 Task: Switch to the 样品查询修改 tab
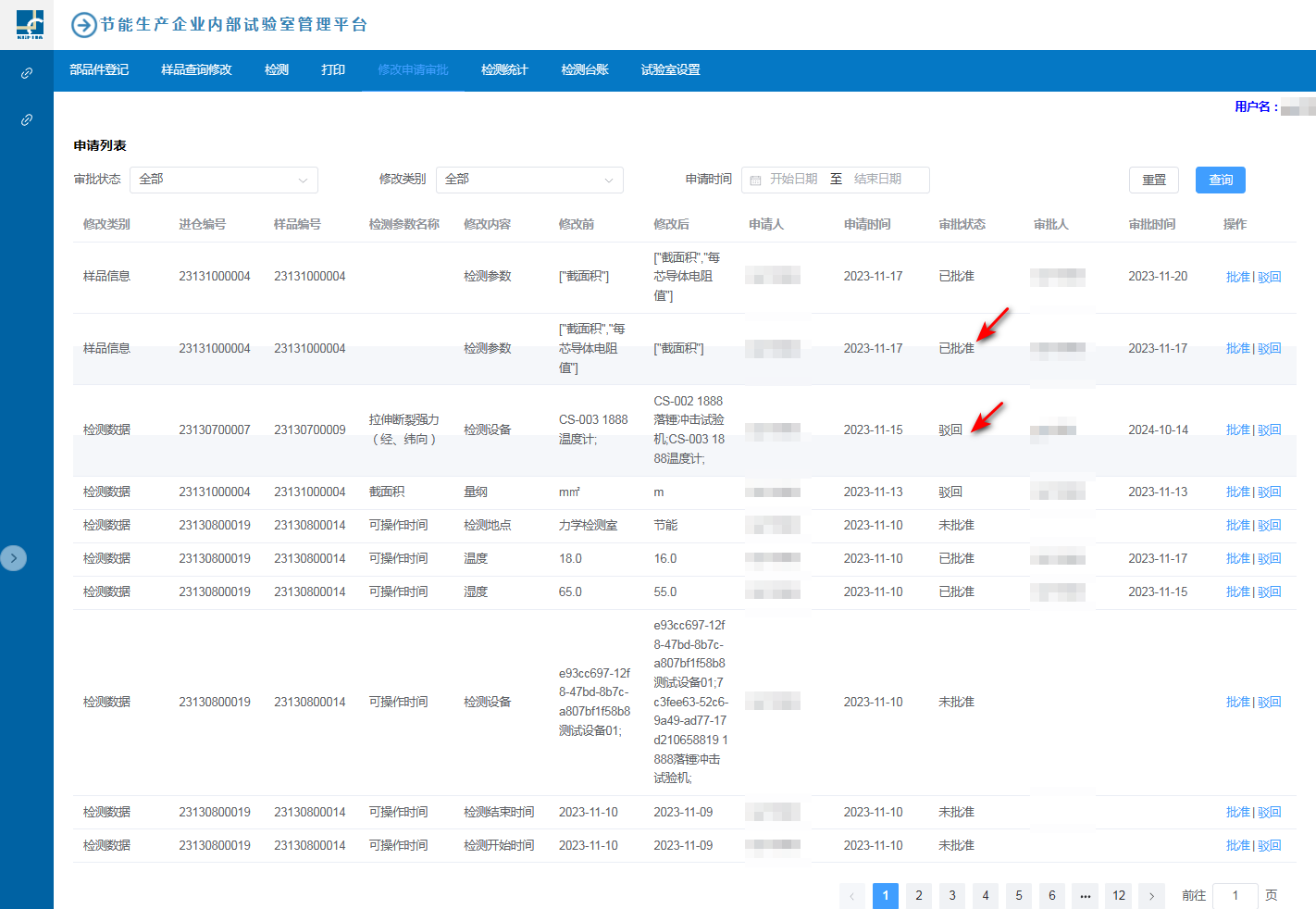click(196, 70)
